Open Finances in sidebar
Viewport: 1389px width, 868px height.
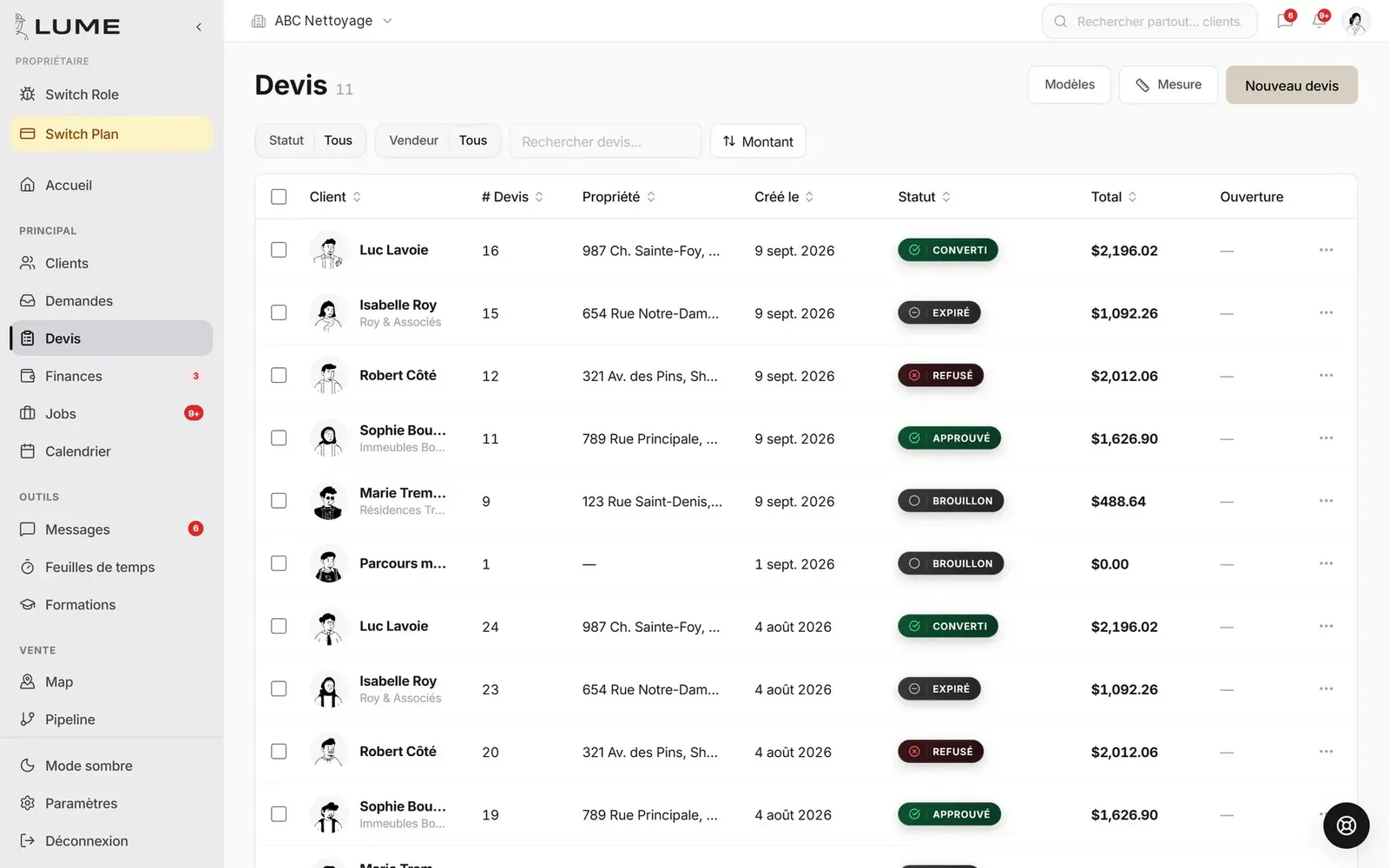point(111,376)
